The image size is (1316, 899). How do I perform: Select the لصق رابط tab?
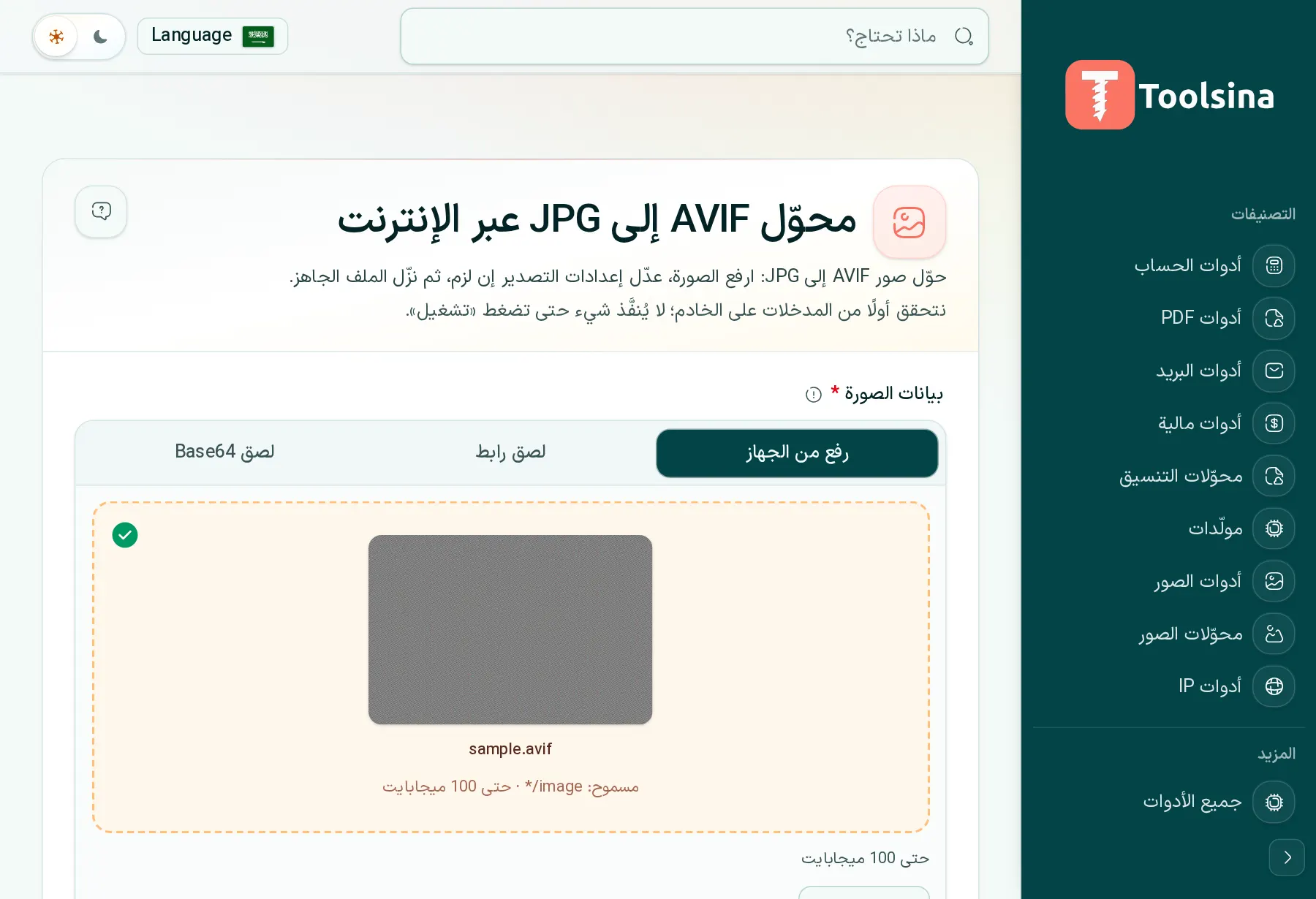[x=510, y=453]
